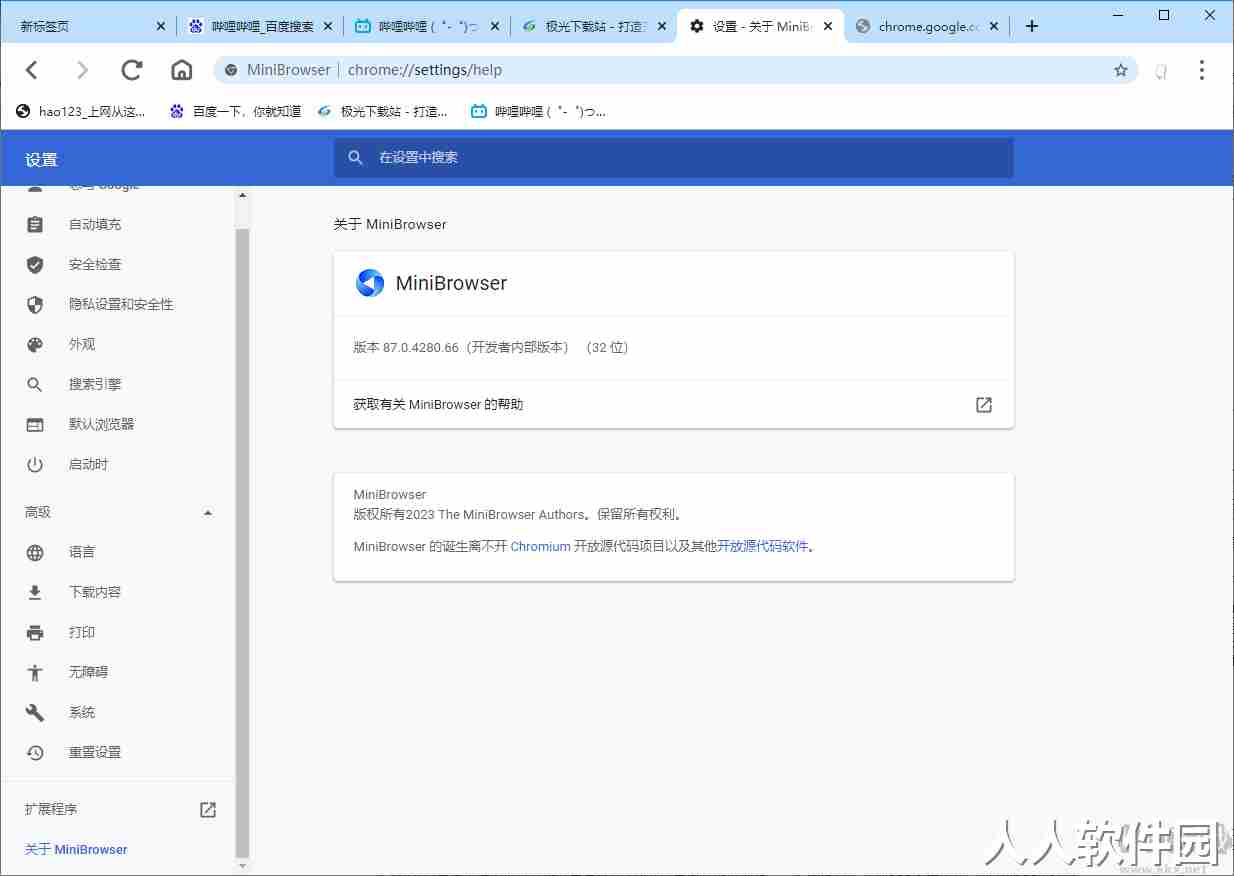This screenshot has height=876, width=1234.
Task: Click the accessibility person icon
Action: coord(35,672)
